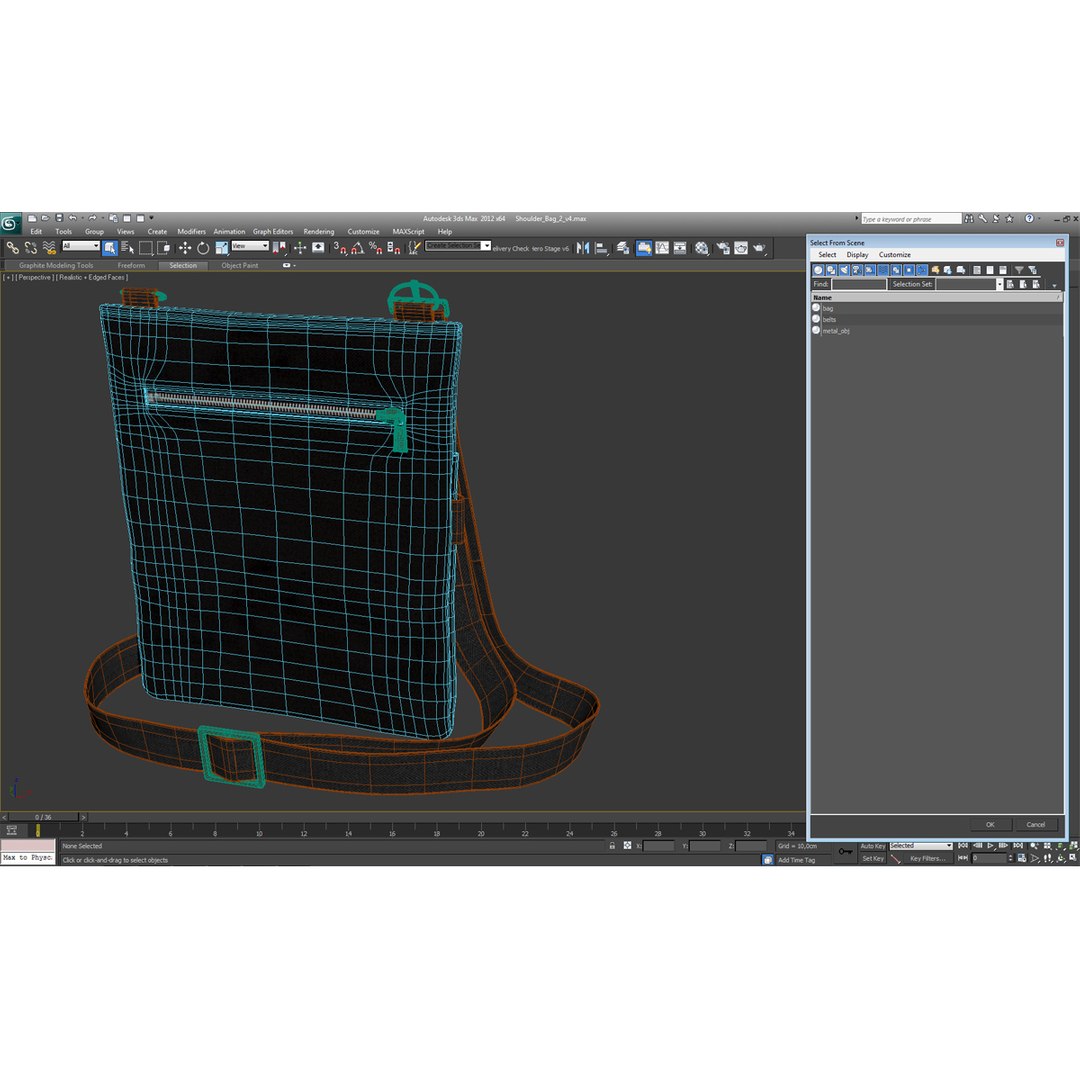Image resolution: width=1080 pixels, height=1080 pixels.
Task: Toggle Display Geometry filter in Select From Scene
Action: click(818, 270)
